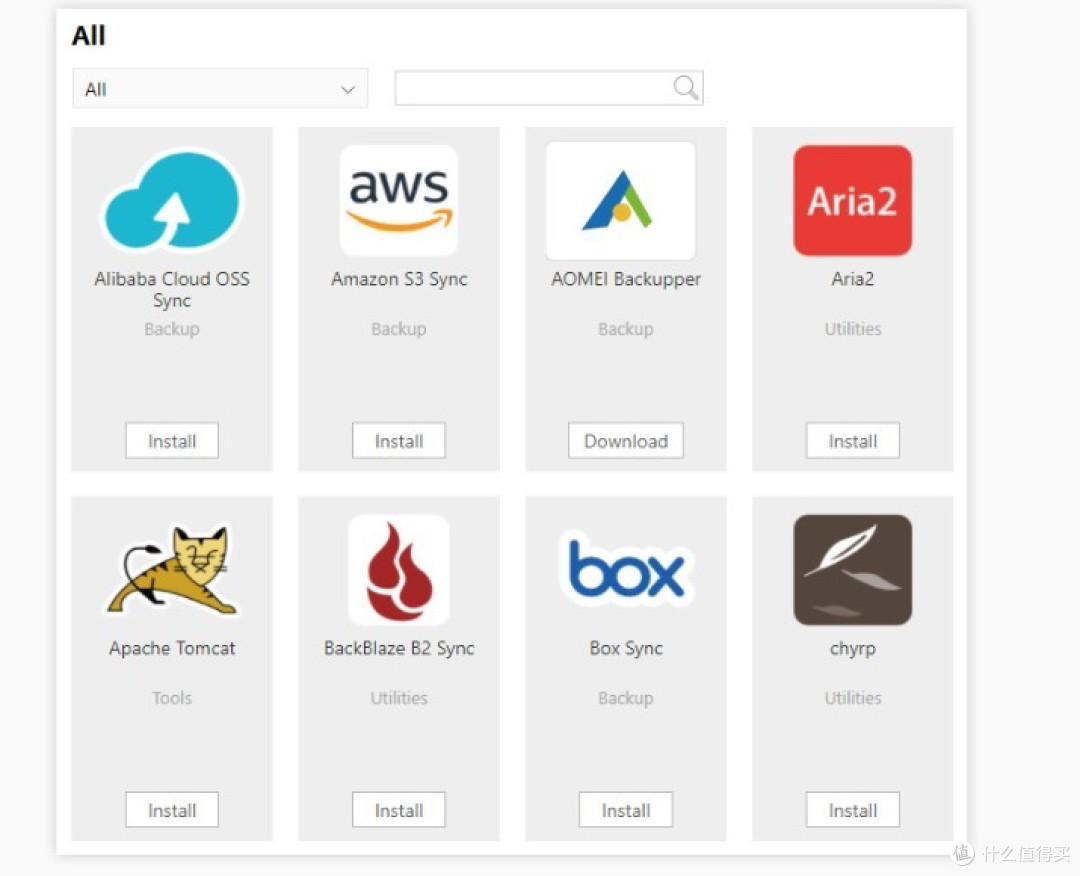The height and width of the screenshot is (876, 1080).
Task: Click the Apache Tomcat title
Action: [172, 648]
